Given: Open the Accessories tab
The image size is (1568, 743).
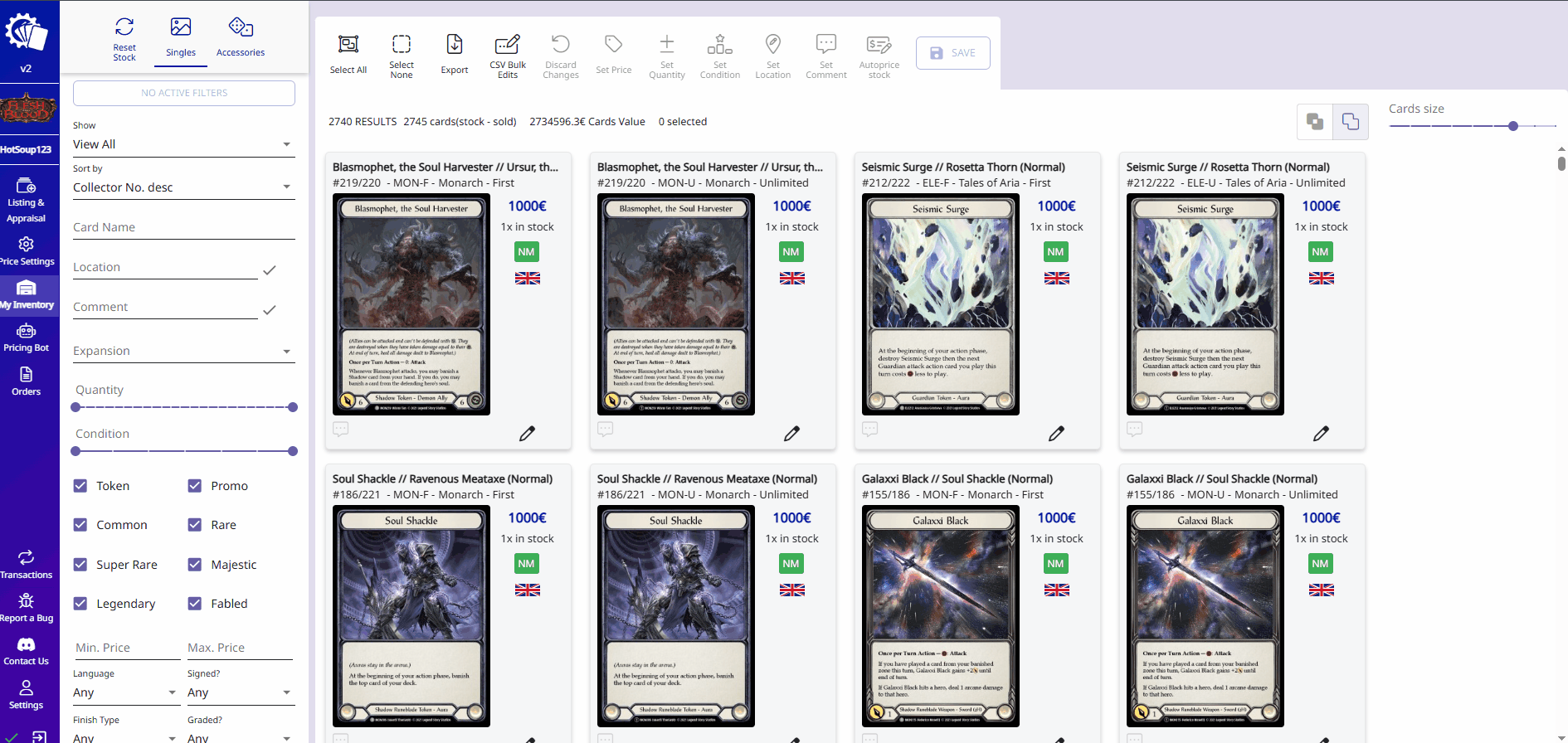Looking at the screenshot, I should tap(241, 38).
